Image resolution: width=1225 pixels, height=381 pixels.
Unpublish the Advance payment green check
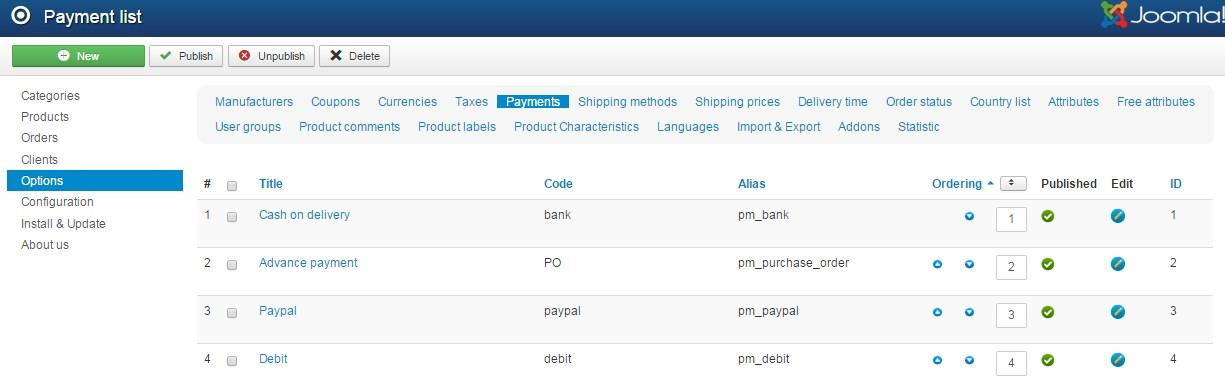(1048, 264)
